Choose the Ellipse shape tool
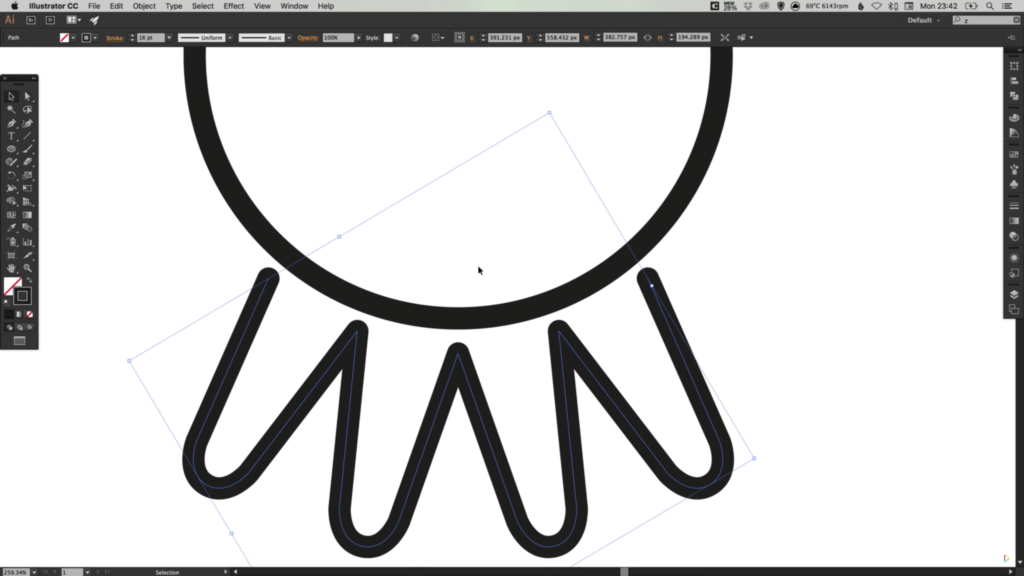The image size is (1024, 576). tap(11, 149)
